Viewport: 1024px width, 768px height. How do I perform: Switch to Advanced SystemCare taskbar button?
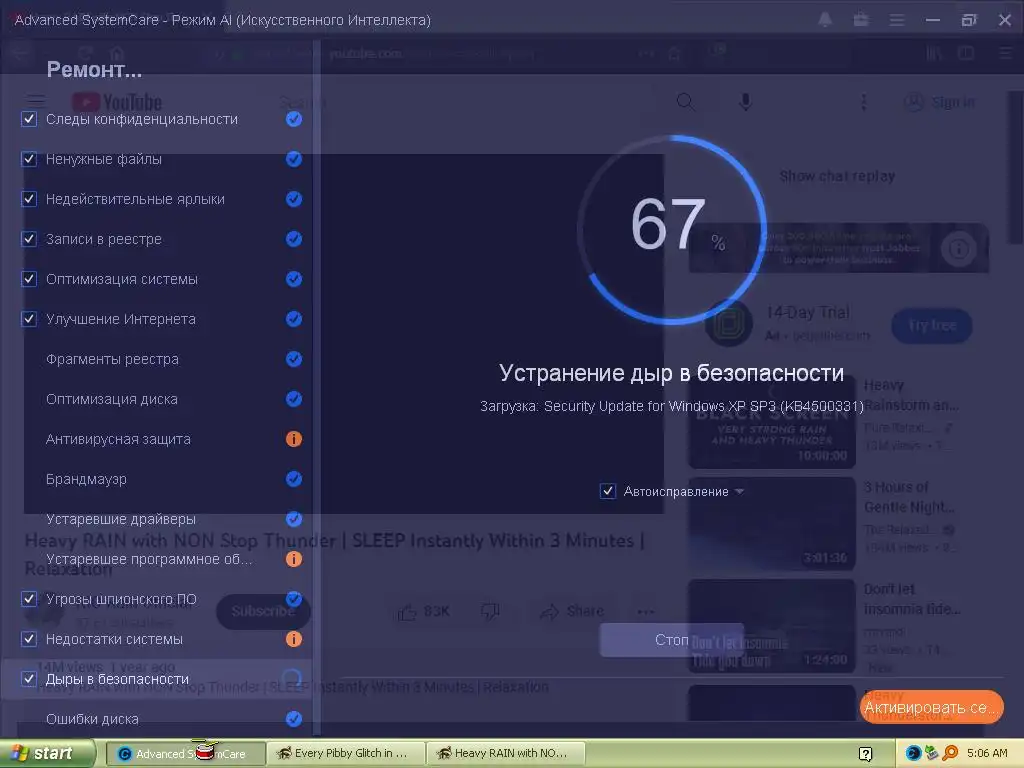click(185, 754)
